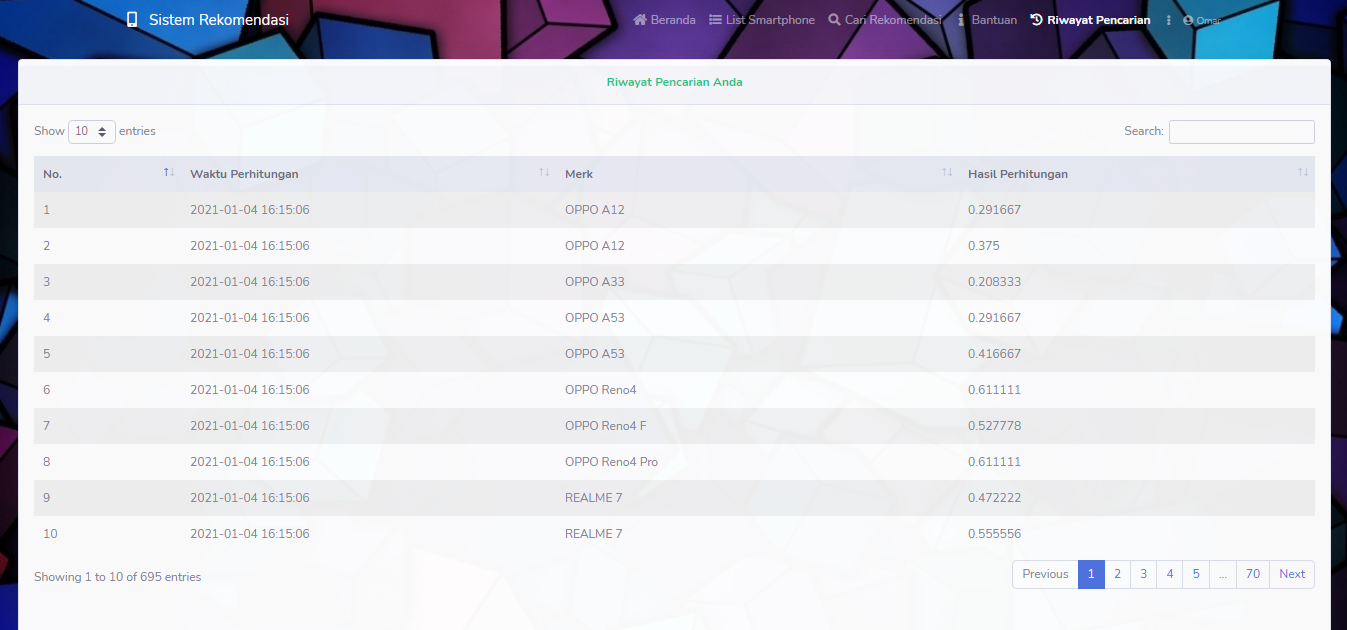Click 0.611111 in row 8

coord(994,462)
